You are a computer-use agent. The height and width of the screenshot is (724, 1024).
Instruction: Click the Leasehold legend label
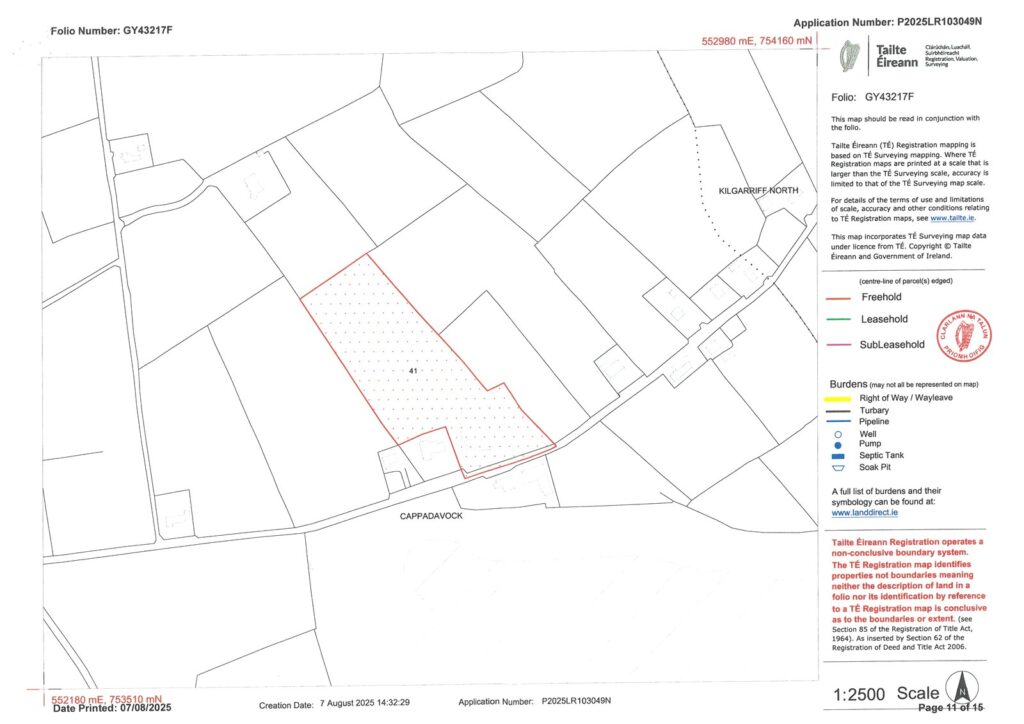coord(884,319)
